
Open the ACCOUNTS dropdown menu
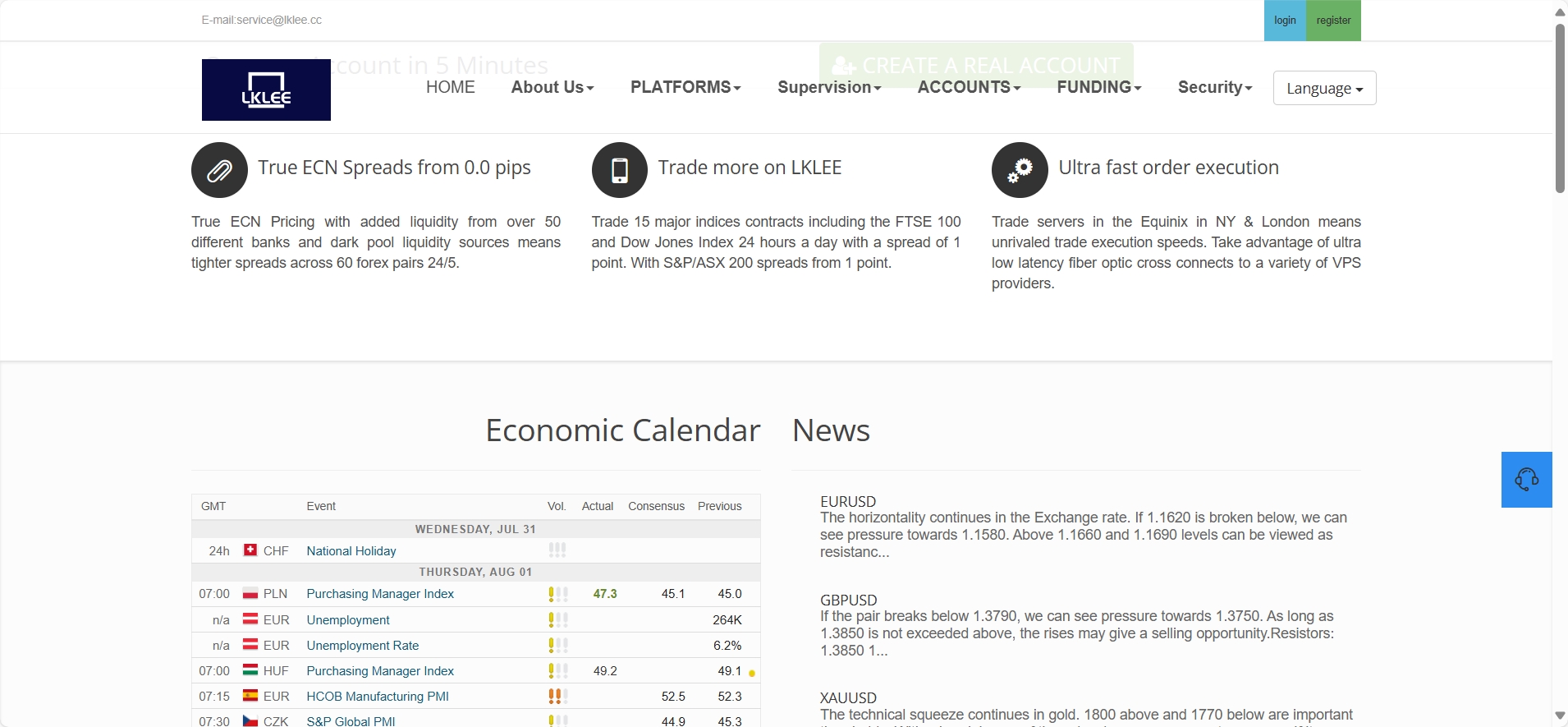point(968,87)
